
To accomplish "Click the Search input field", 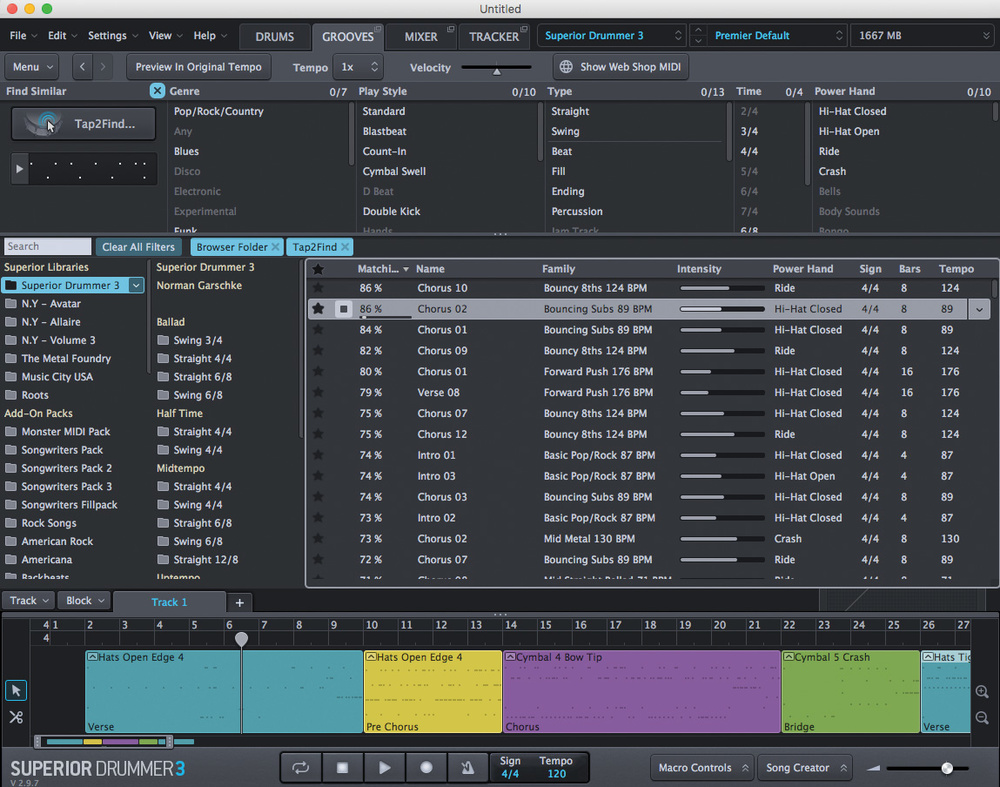I will pyautogui.click(x=48, y=246).
